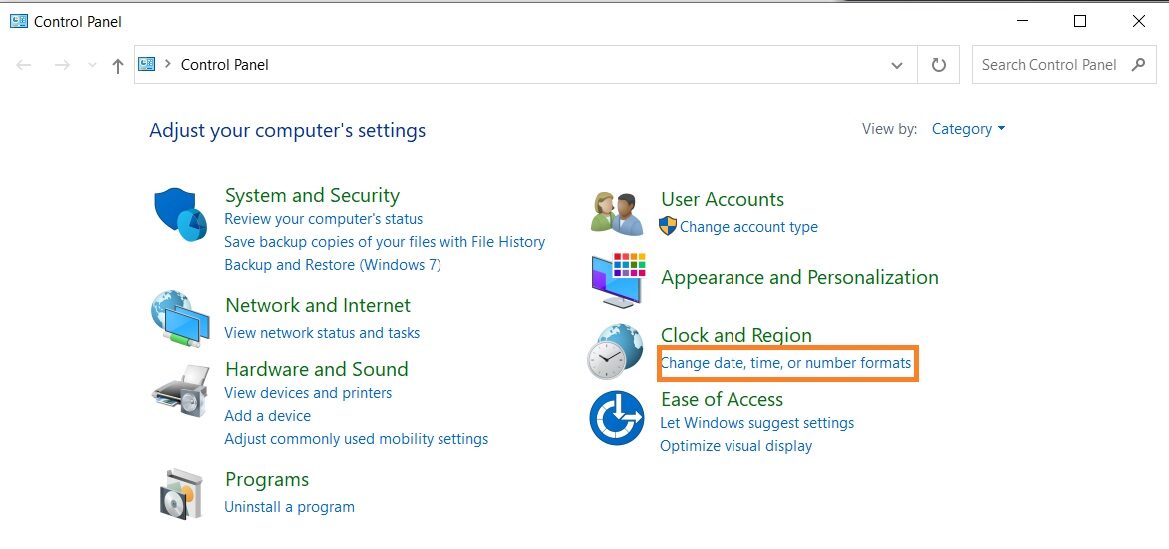This screenshot has width=1169, height=549.
Task: Click the Uninstall a program link
Action: 289,507
